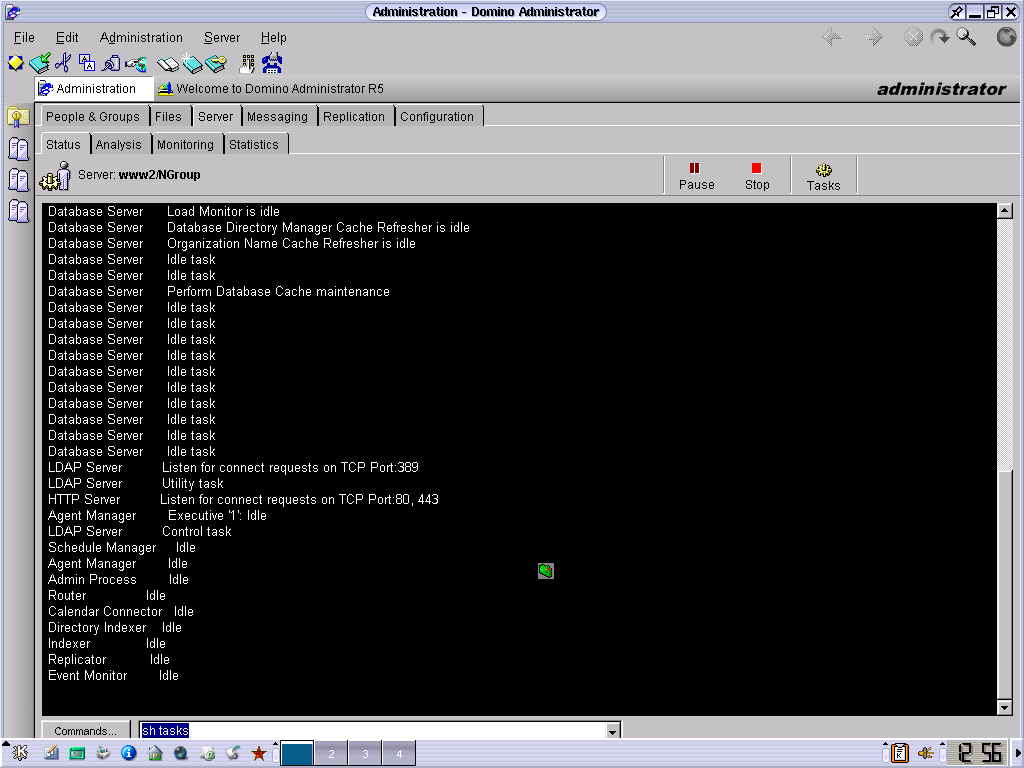Click the HTTP Server console line

(243, 500)
